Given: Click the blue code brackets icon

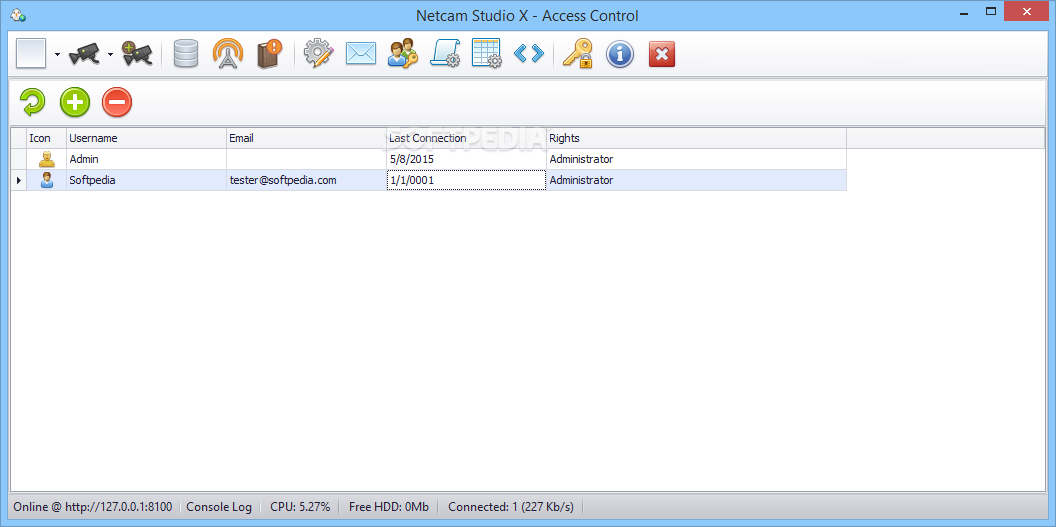Looking at the screenshot, I should point(529,53).
